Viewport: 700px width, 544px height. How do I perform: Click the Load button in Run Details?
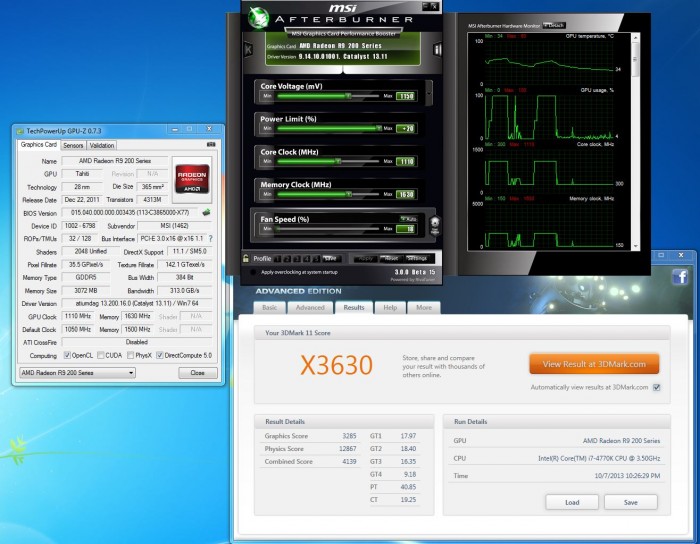(572, 502)
